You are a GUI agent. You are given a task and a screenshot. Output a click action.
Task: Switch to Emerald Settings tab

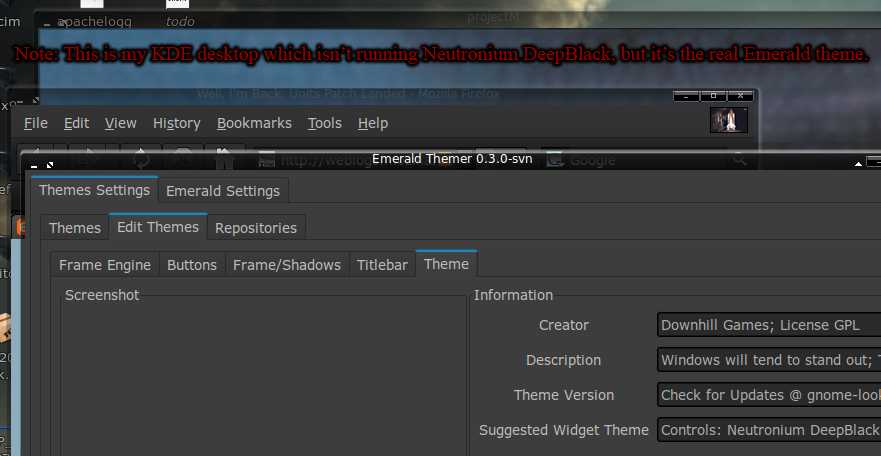(x=223, y=191)
